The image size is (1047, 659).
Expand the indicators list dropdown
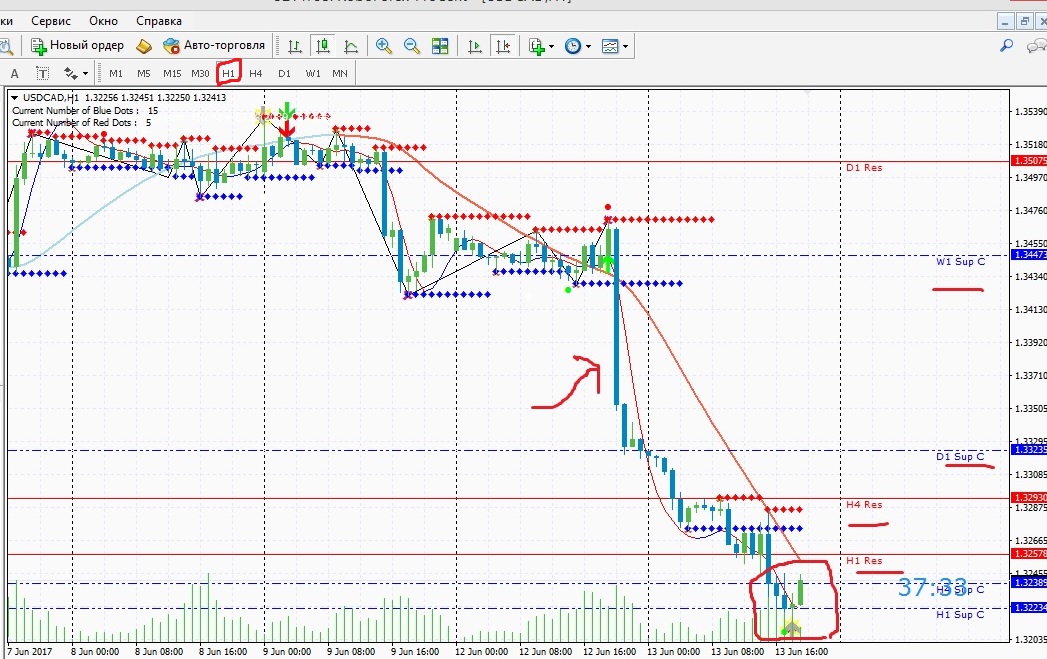pos(542,46)
